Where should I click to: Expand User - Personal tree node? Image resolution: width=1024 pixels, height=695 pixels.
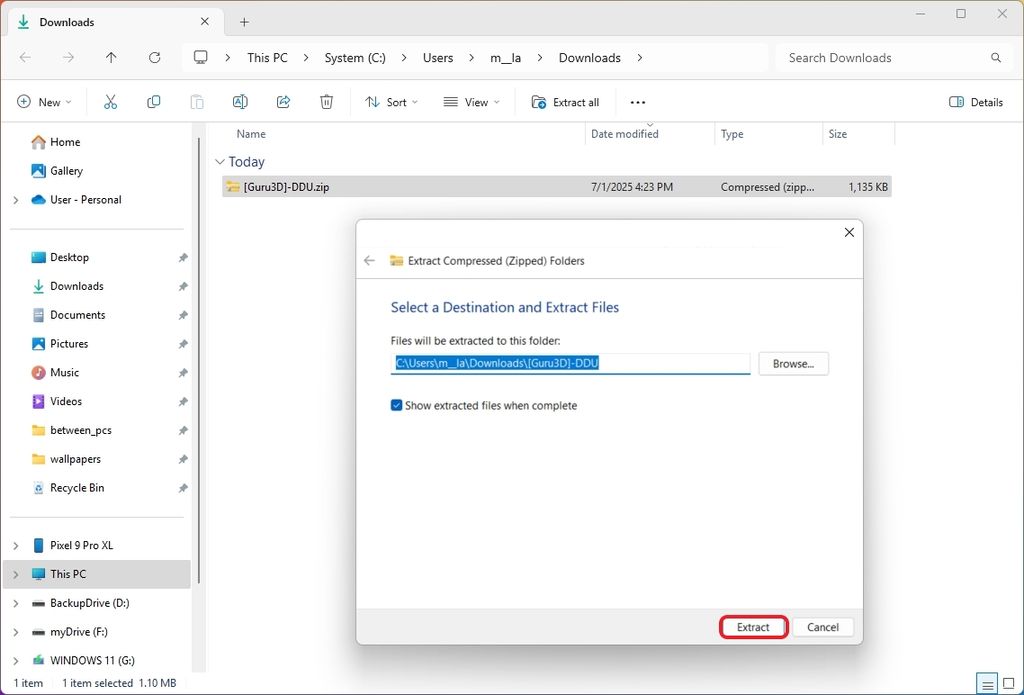pos(16,200)
